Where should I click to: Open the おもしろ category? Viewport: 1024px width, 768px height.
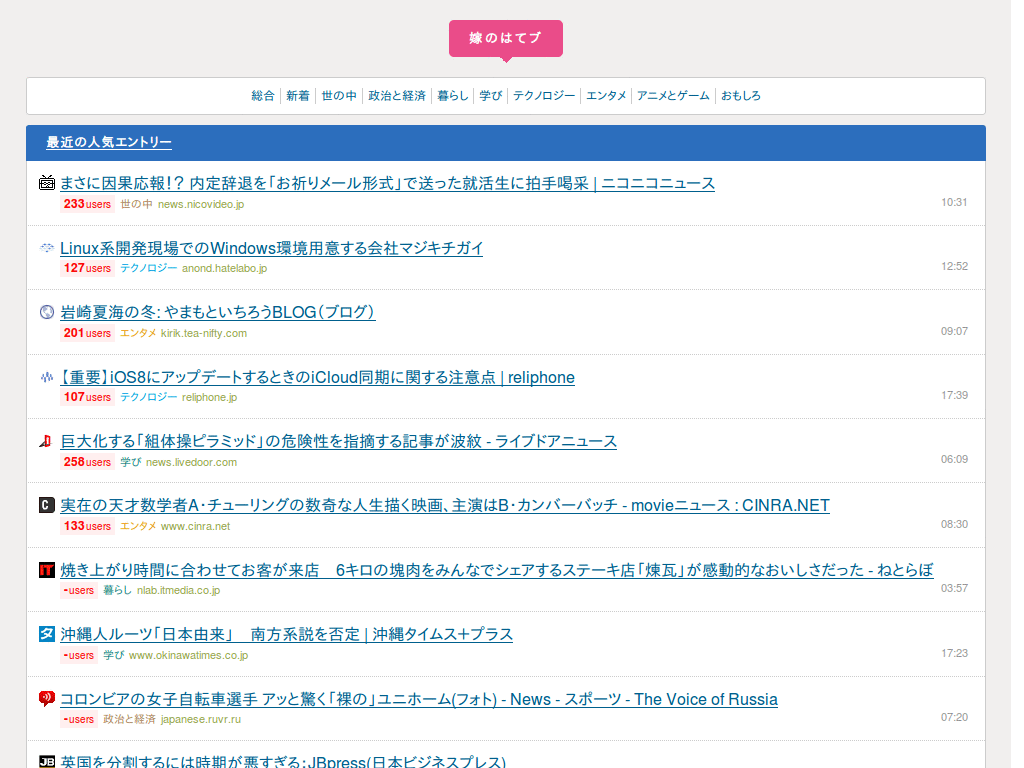point(741,96)
